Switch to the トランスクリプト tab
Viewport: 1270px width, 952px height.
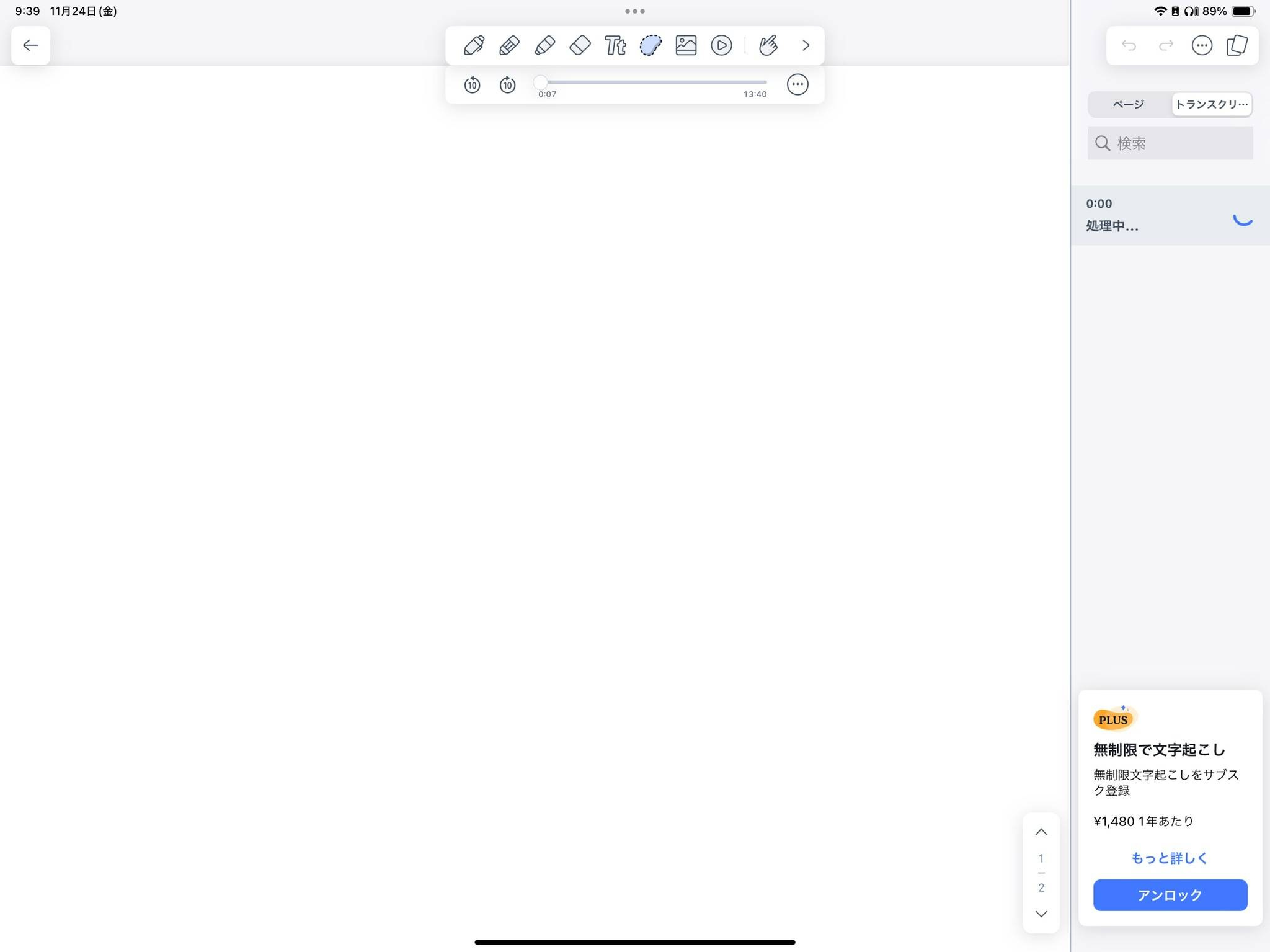(1211, 104)
